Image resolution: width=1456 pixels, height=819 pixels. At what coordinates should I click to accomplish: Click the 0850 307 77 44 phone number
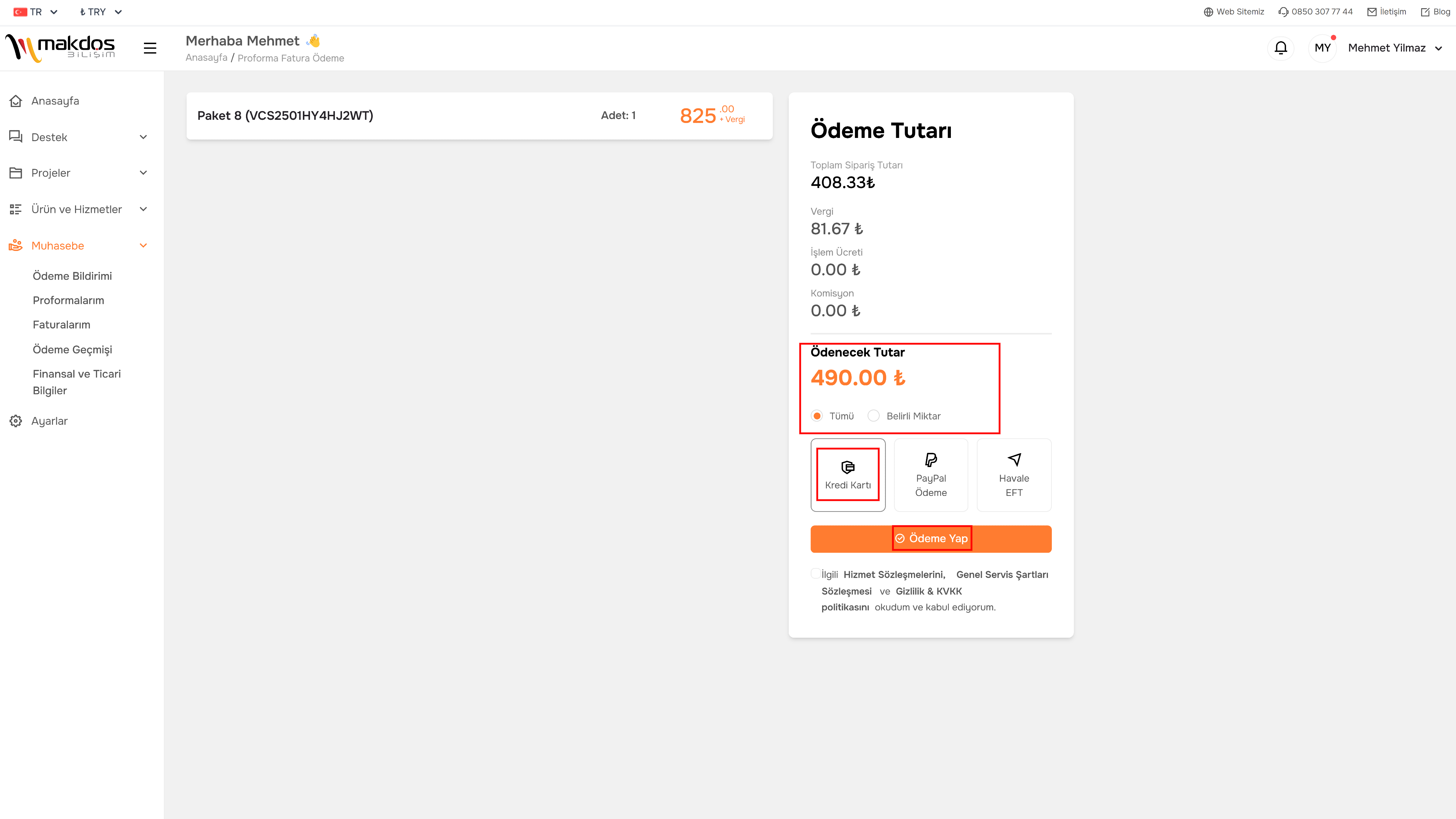click(x=1322, y=12)
